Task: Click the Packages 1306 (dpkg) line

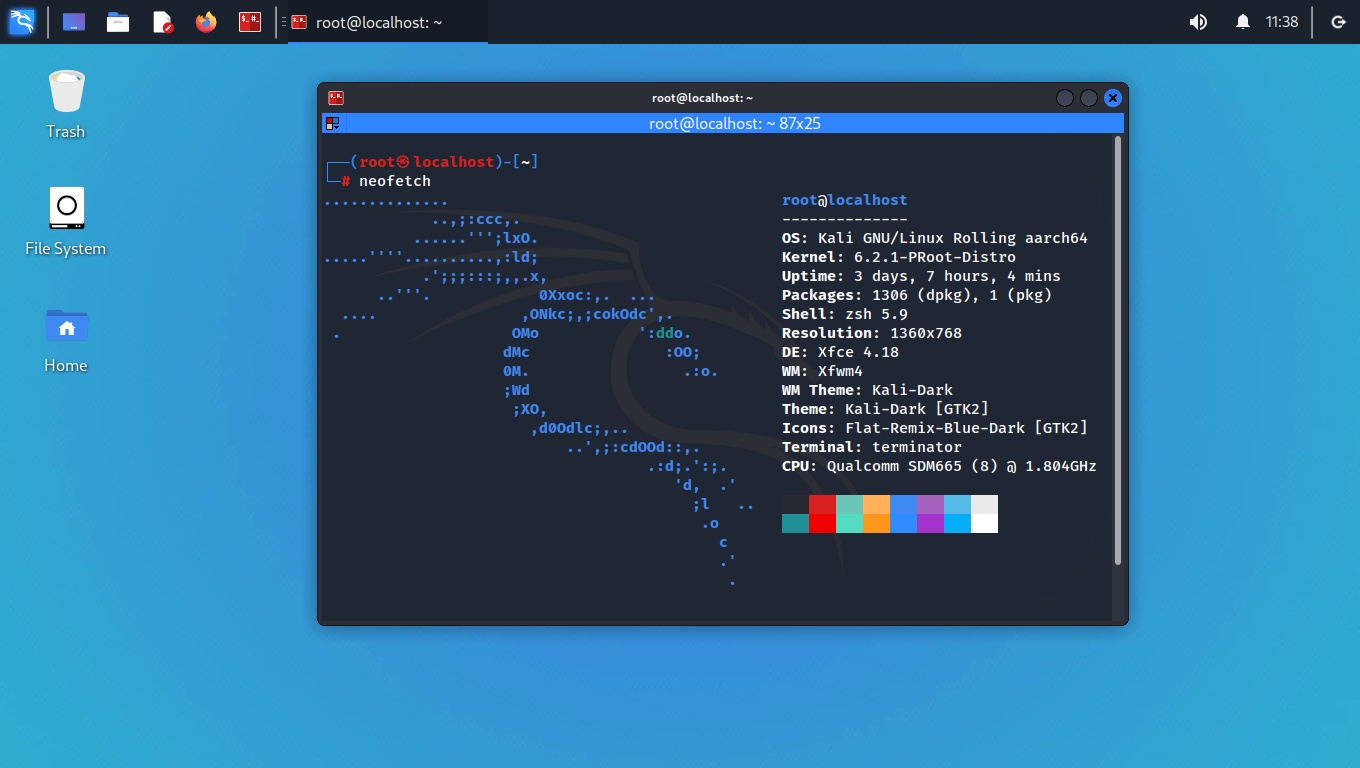Action: 917,295
